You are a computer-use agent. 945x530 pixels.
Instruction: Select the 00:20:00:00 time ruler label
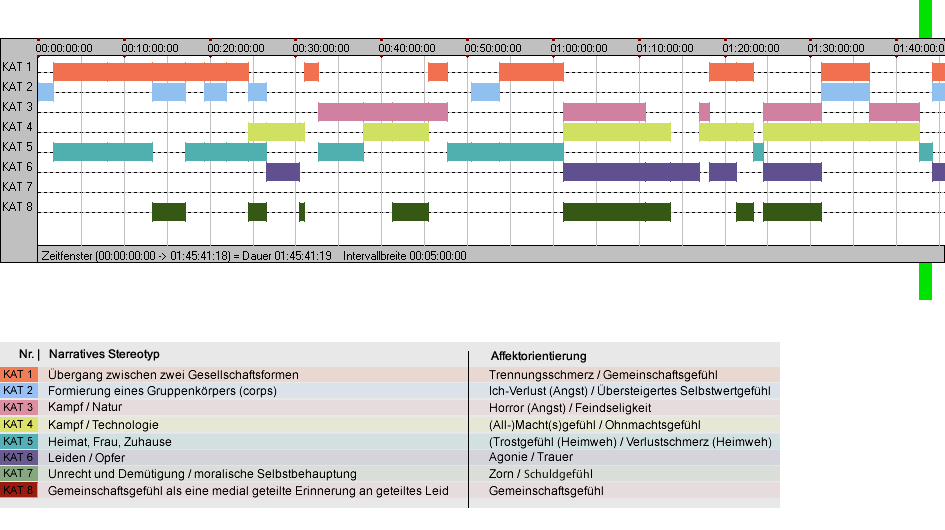coord(236,48)
